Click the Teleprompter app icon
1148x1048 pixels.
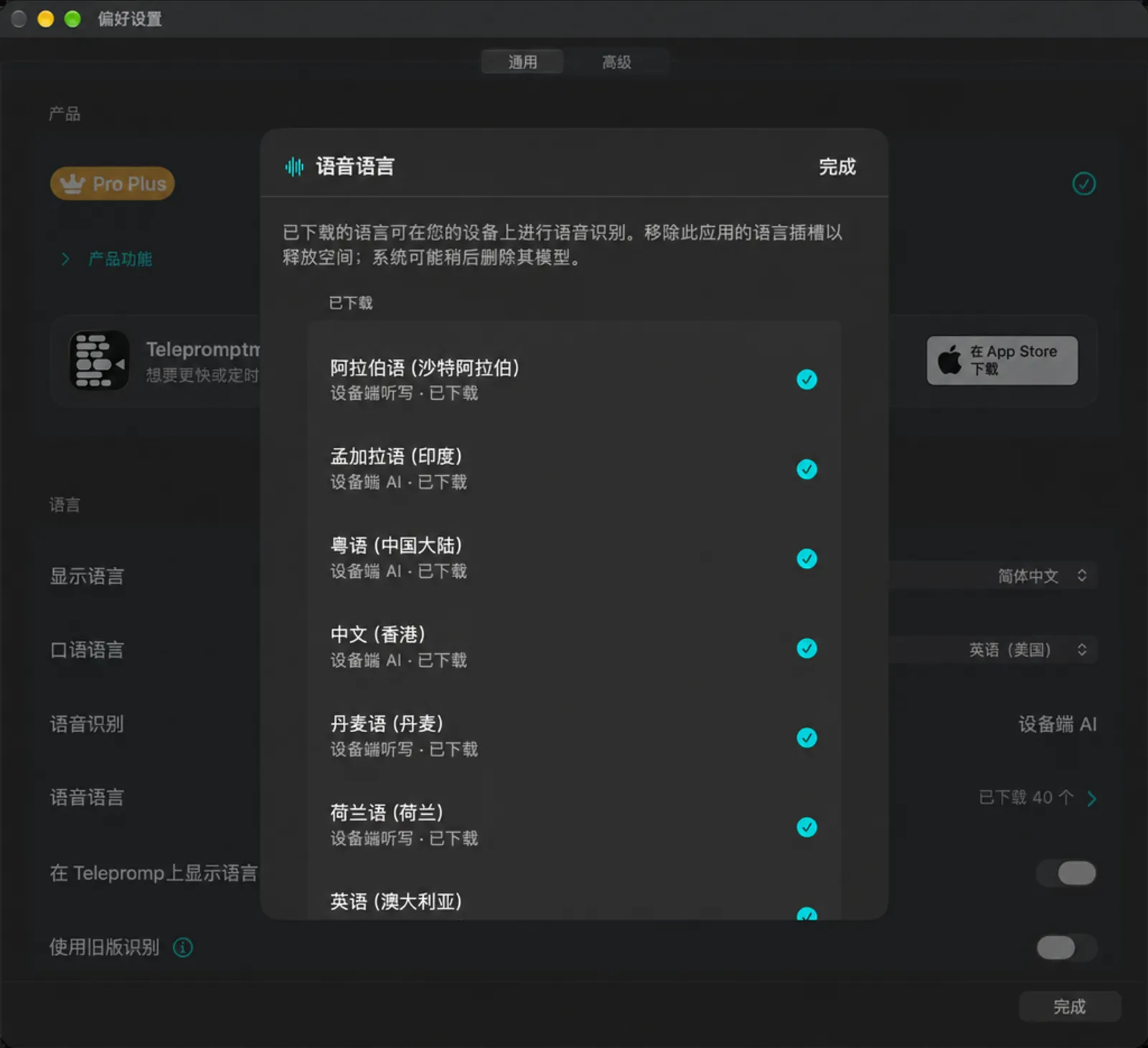point(100,360)
